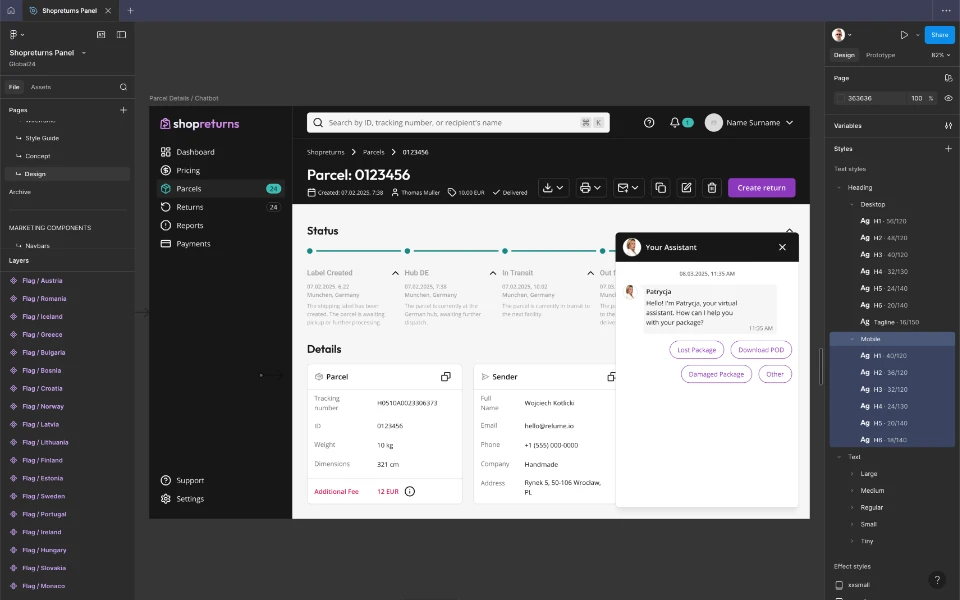This screenshot has width=960, height=600.
Task: Click the page background color swatch
Action: [841, 98]
